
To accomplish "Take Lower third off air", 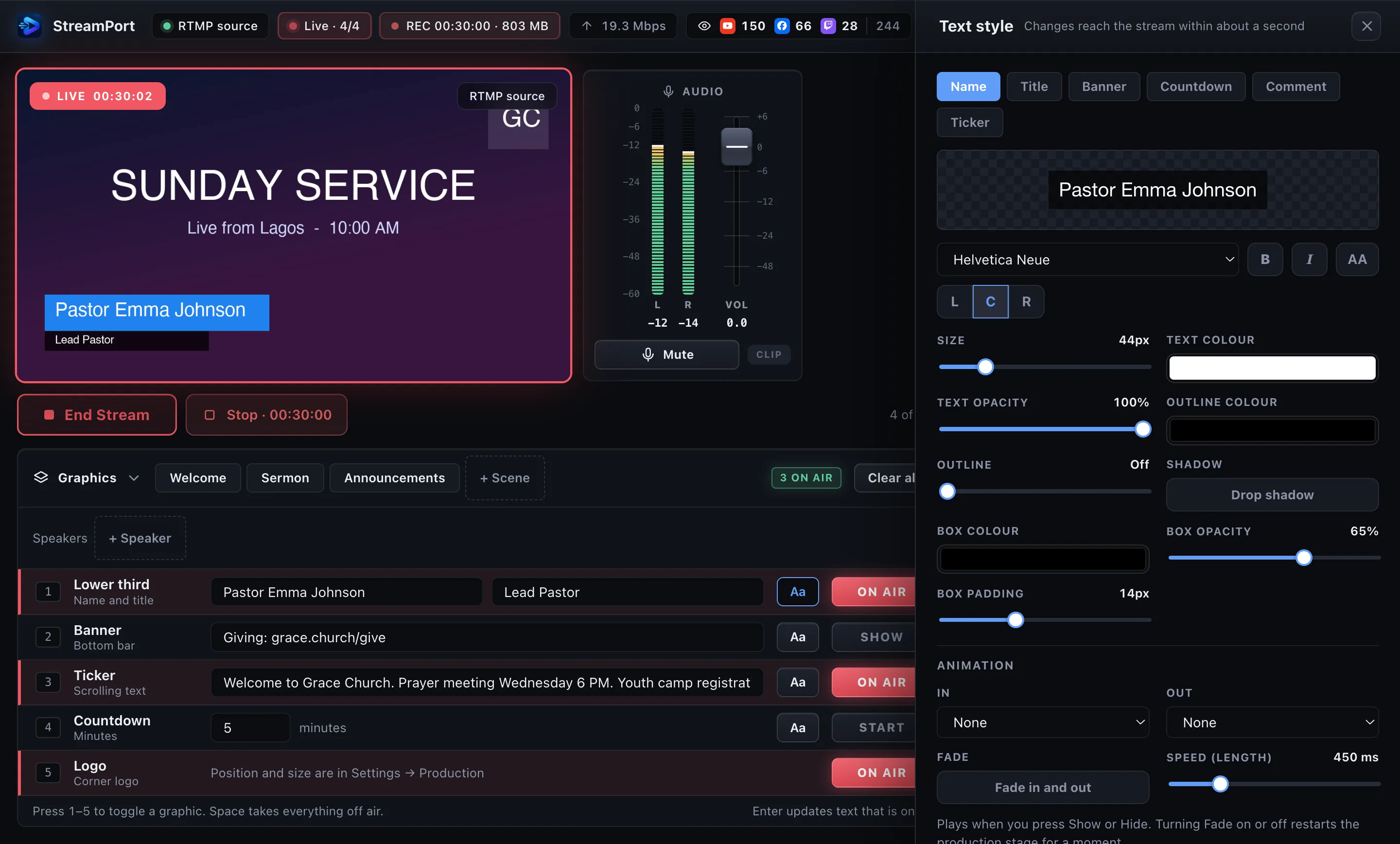I will point(873,591).
